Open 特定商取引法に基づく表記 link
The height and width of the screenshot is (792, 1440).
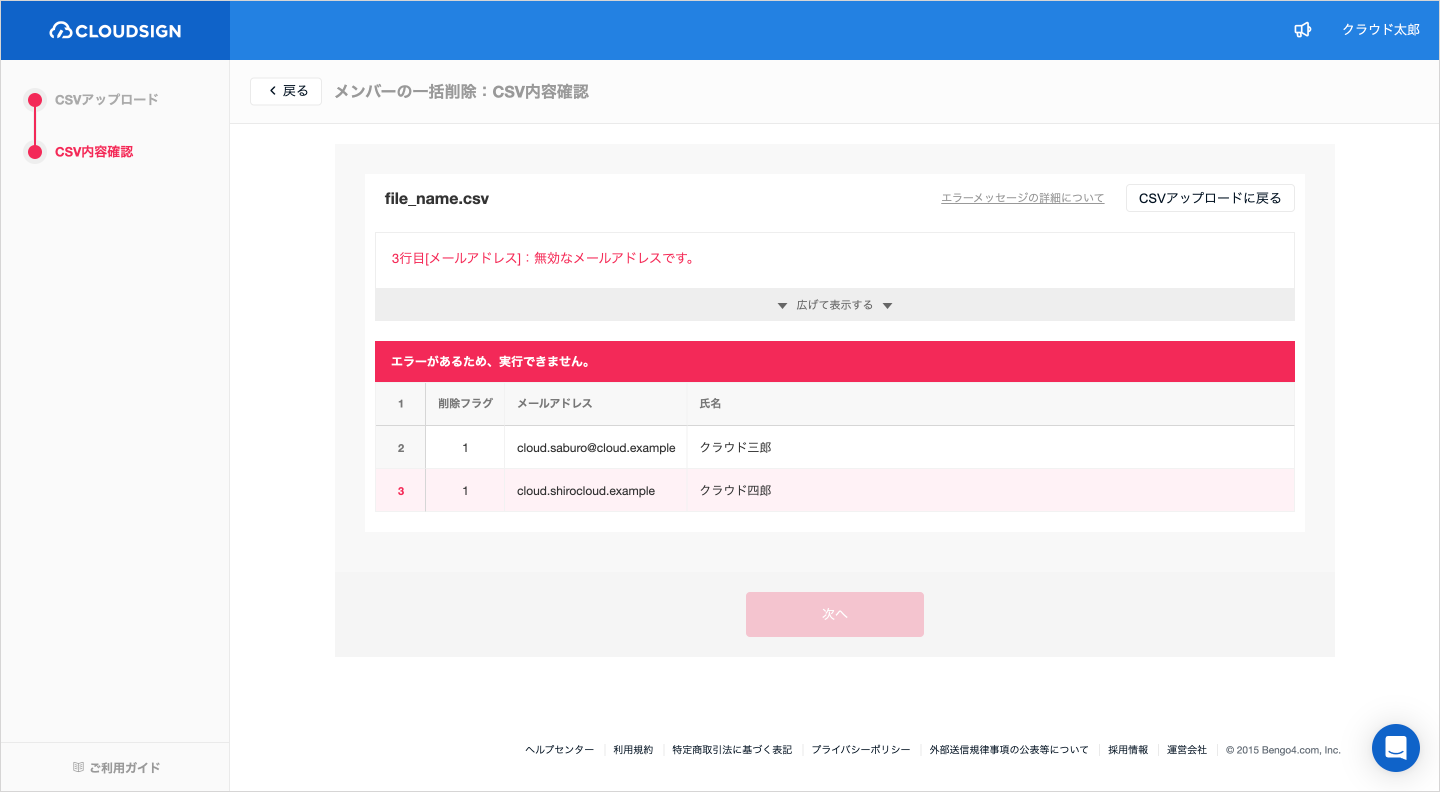tap(732, 750)
